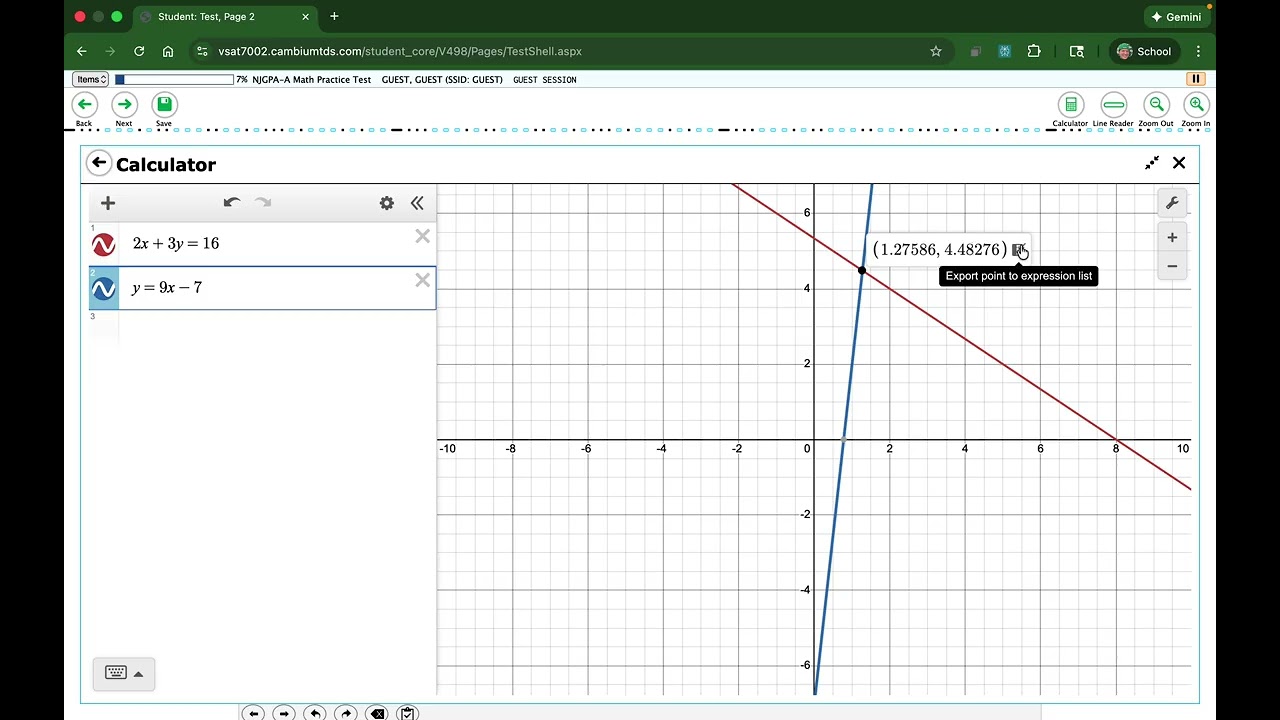Open the browser Extensions puzzle icon

point(1034,51)
